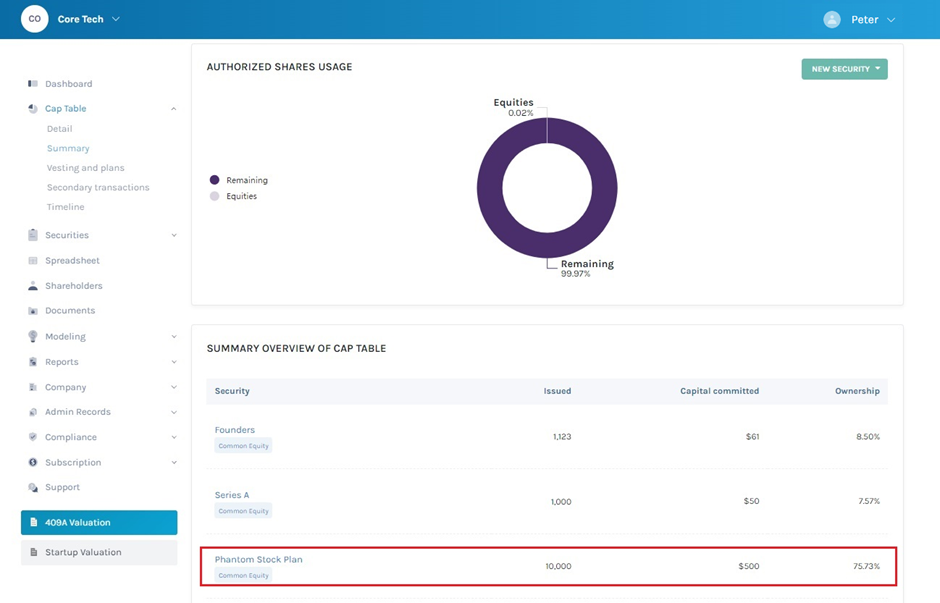940x603 pixels.
Task: Expand the Reports submenu chevron
Action: point(174,362)
